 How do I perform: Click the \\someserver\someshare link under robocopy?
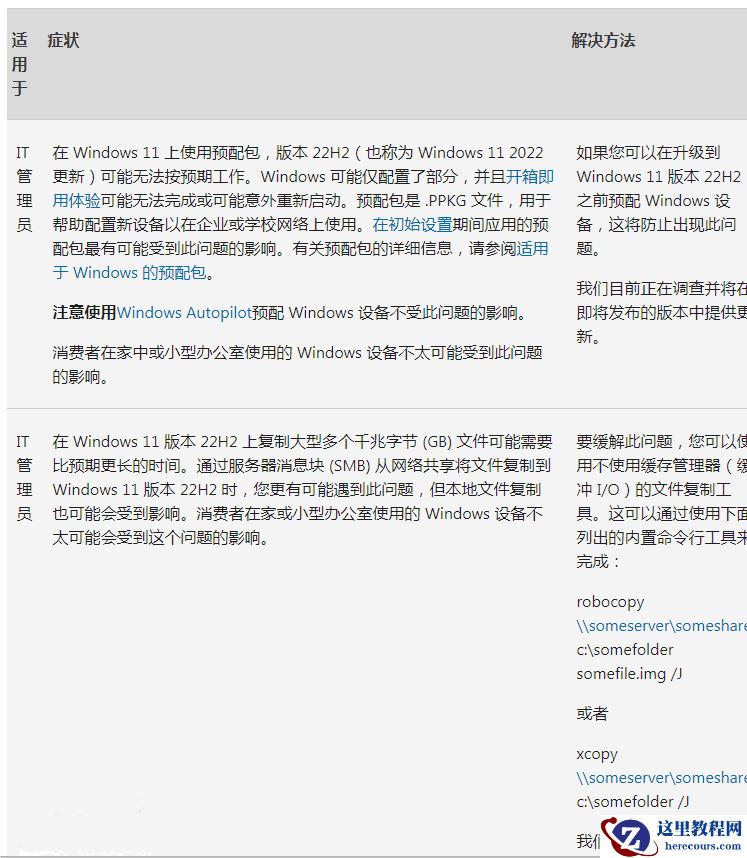tap(661, 626)
